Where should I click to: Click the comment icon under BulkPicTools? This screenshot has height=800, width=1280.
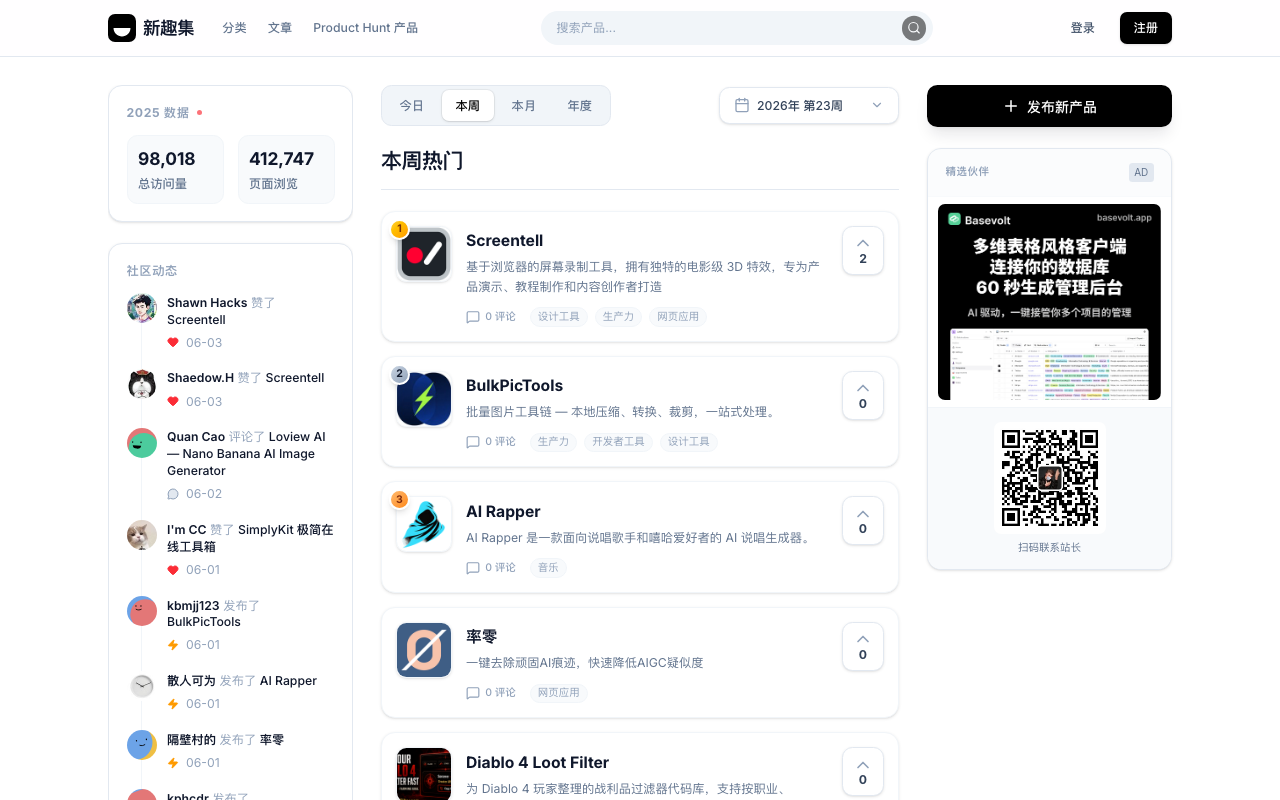[473, 442]
